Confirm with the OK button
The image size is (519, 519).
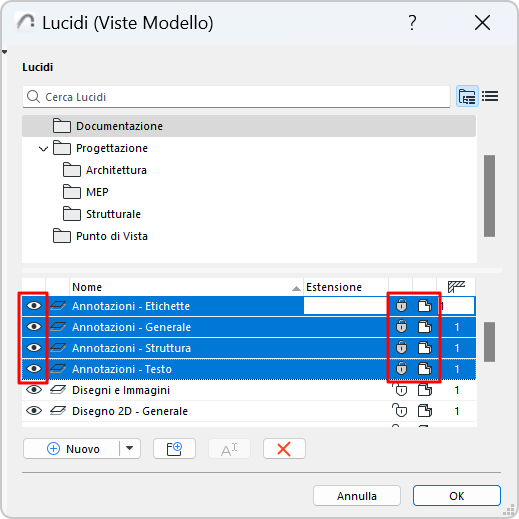(x=457, y=496)
